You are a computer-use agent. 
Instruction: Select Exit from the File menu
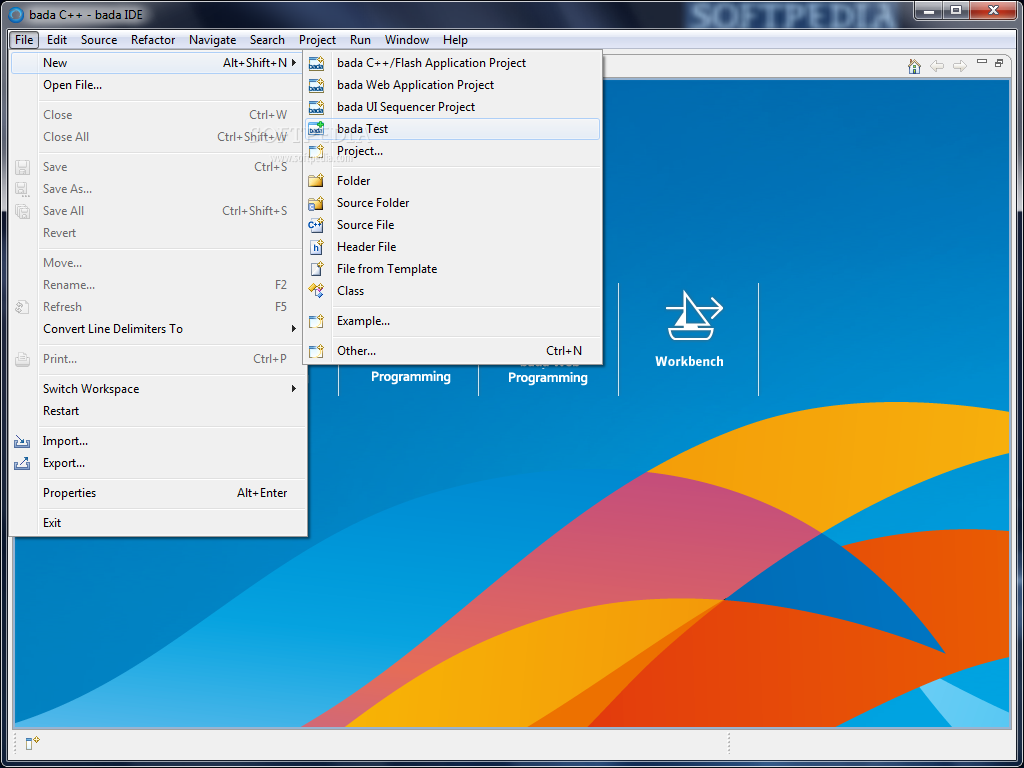coord(159,523)
